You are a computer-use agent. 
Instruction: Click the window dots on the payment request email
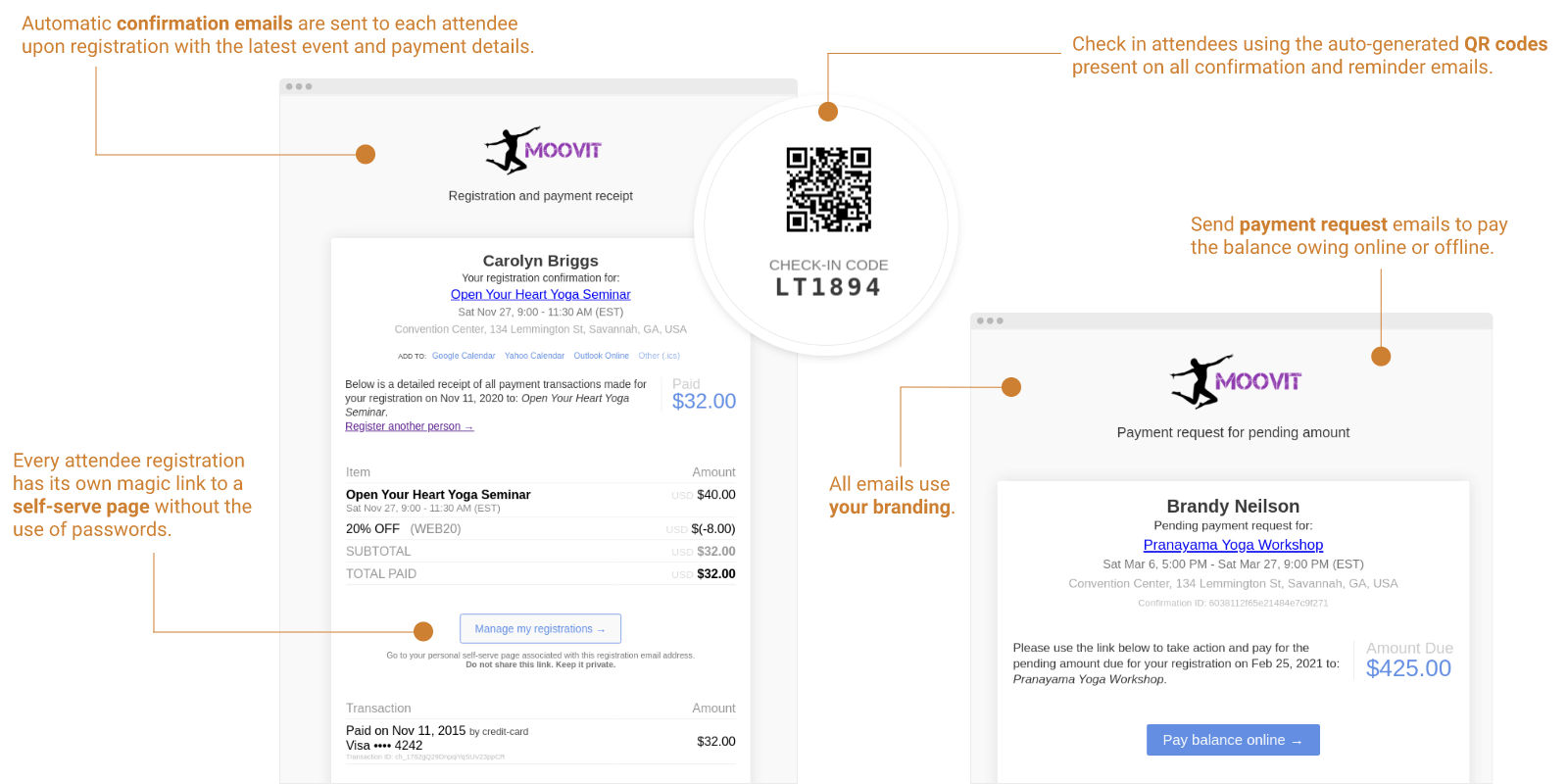[x=990, y=320]
